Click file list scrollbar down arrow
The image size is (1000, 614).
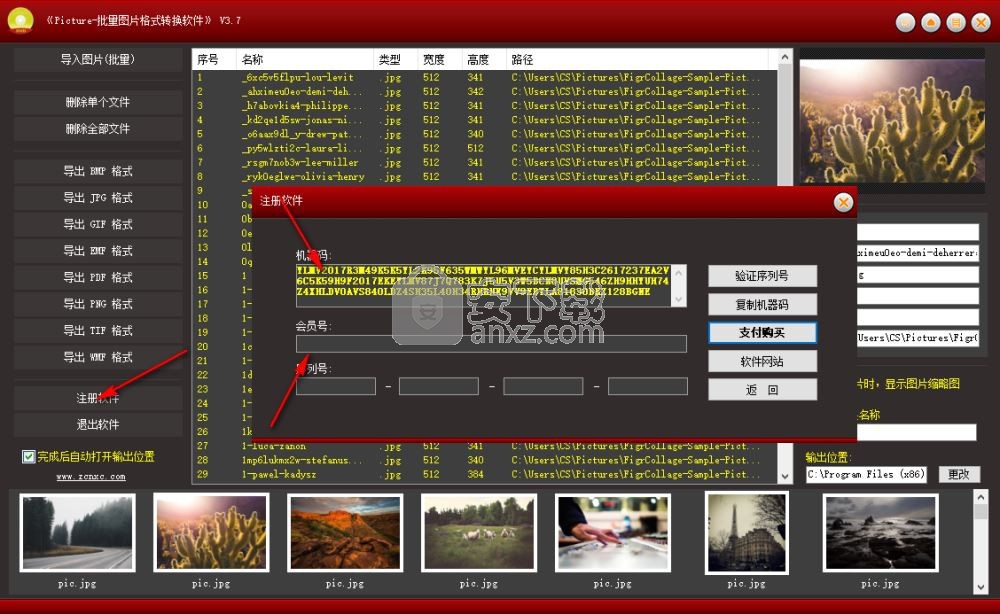(785, 476)
